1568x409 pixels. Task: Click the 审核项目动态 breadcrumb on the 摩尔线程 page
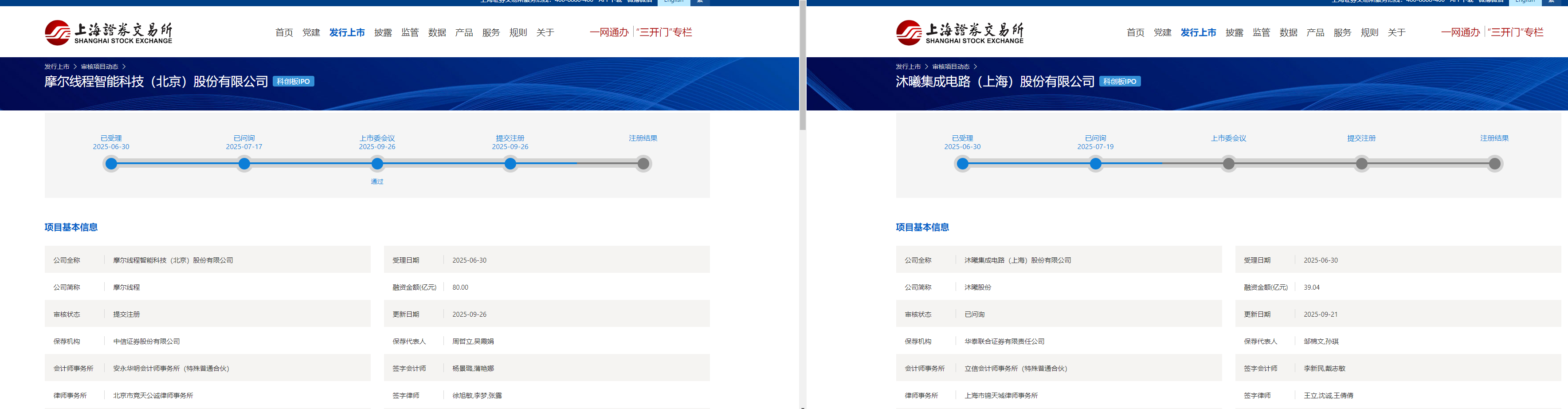coord(100,67)
